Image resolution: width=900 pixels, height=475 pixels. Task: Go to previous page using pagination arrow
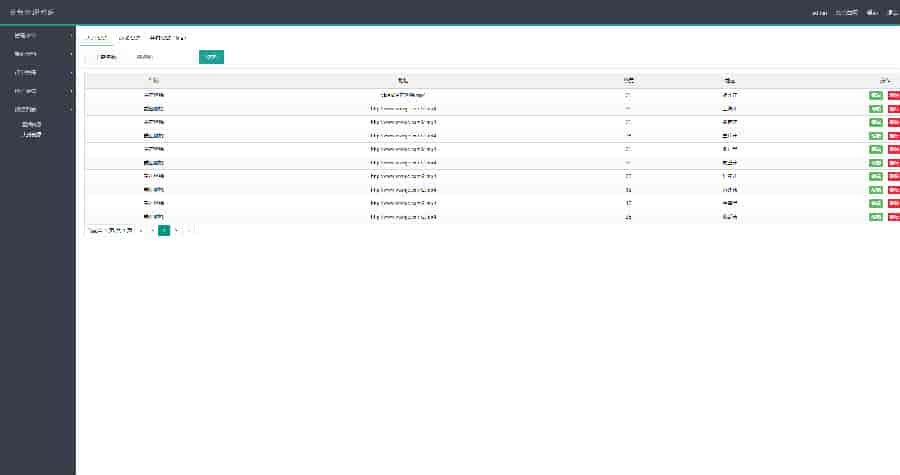152,230
